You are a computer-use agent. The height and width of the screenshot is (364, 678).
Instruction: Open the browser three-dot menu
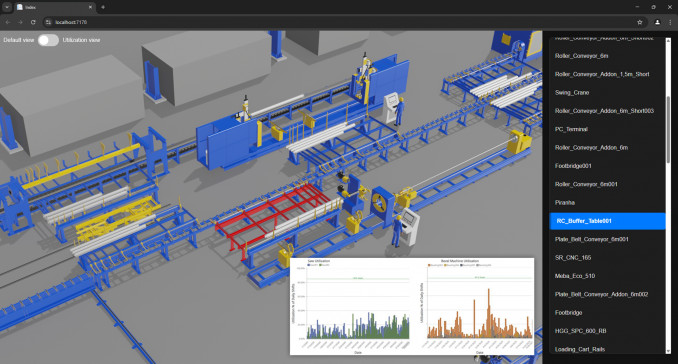coord(670,22)
